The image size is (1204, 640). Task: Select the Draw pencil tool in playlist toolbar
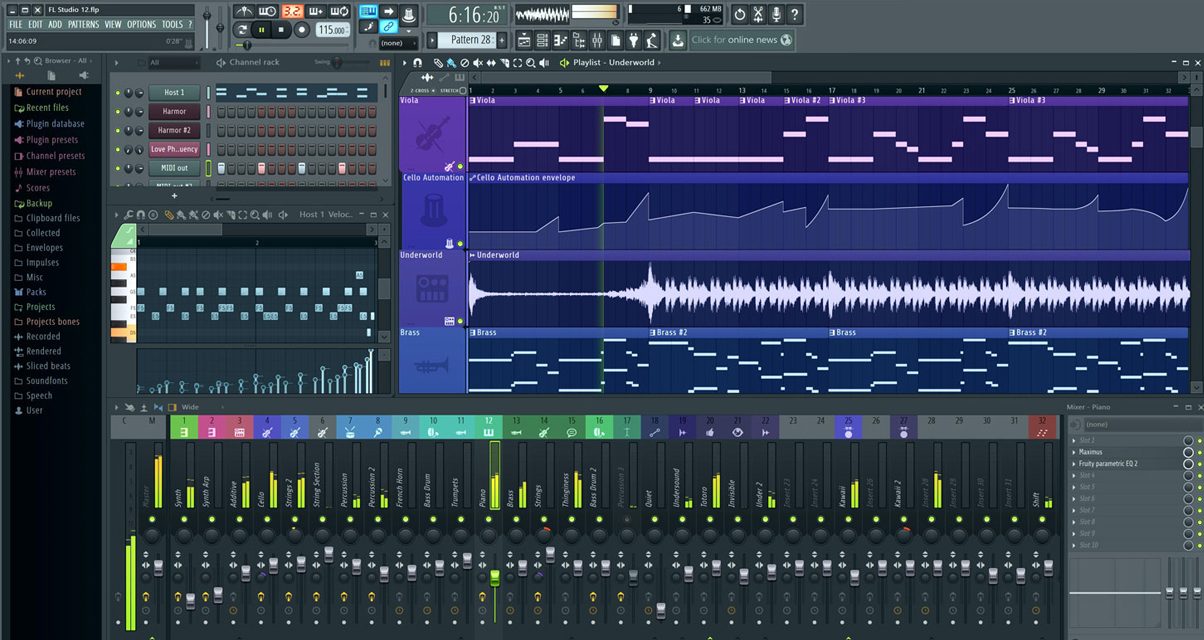click(x=438, y=62)
